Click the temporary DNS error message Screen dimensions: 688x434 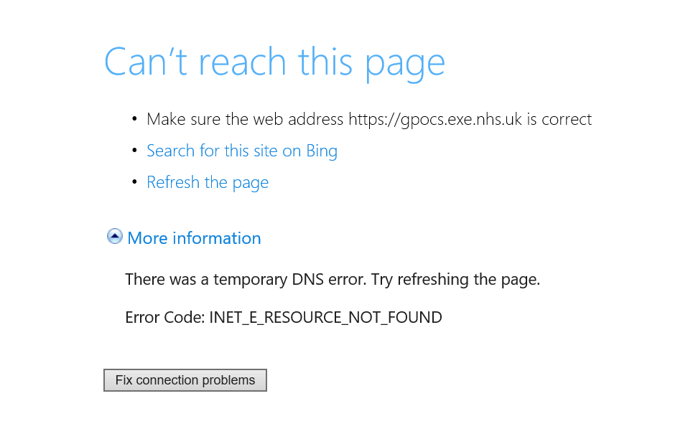click(x=333, y=280)
